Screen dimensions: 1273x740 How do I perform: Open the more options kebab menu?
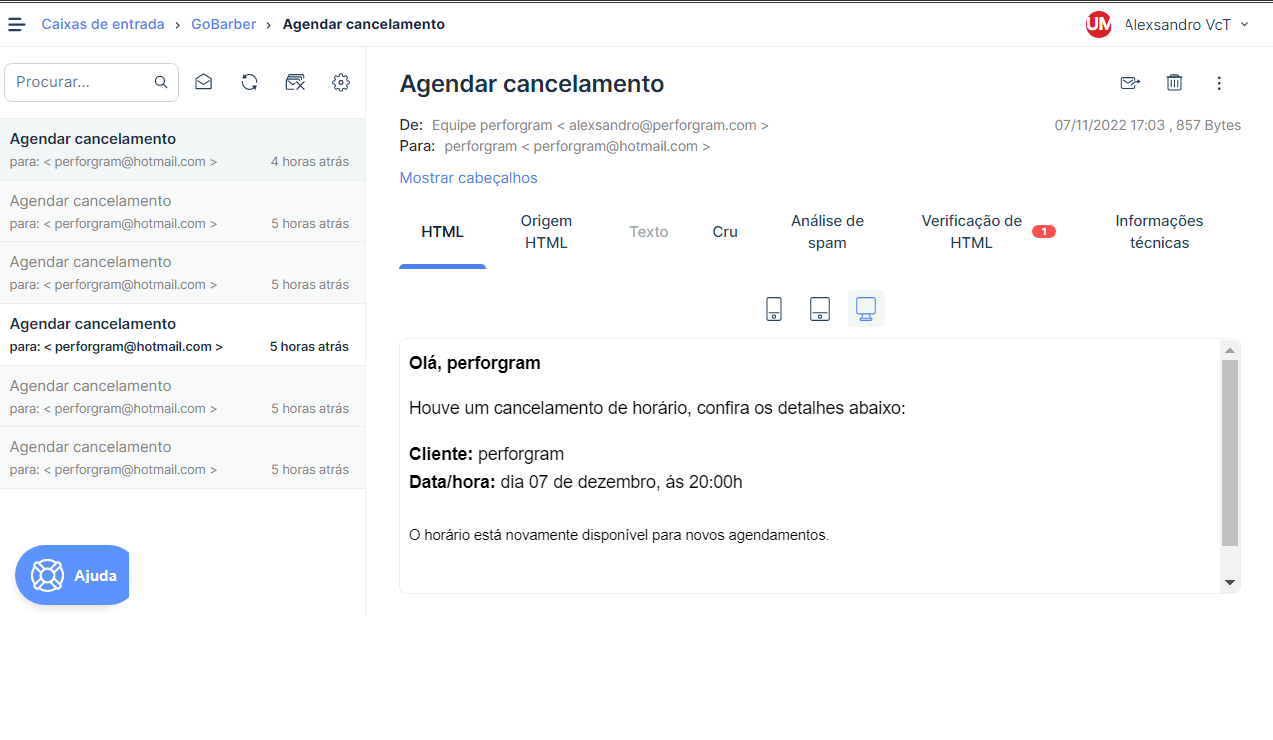point(1219,84)
